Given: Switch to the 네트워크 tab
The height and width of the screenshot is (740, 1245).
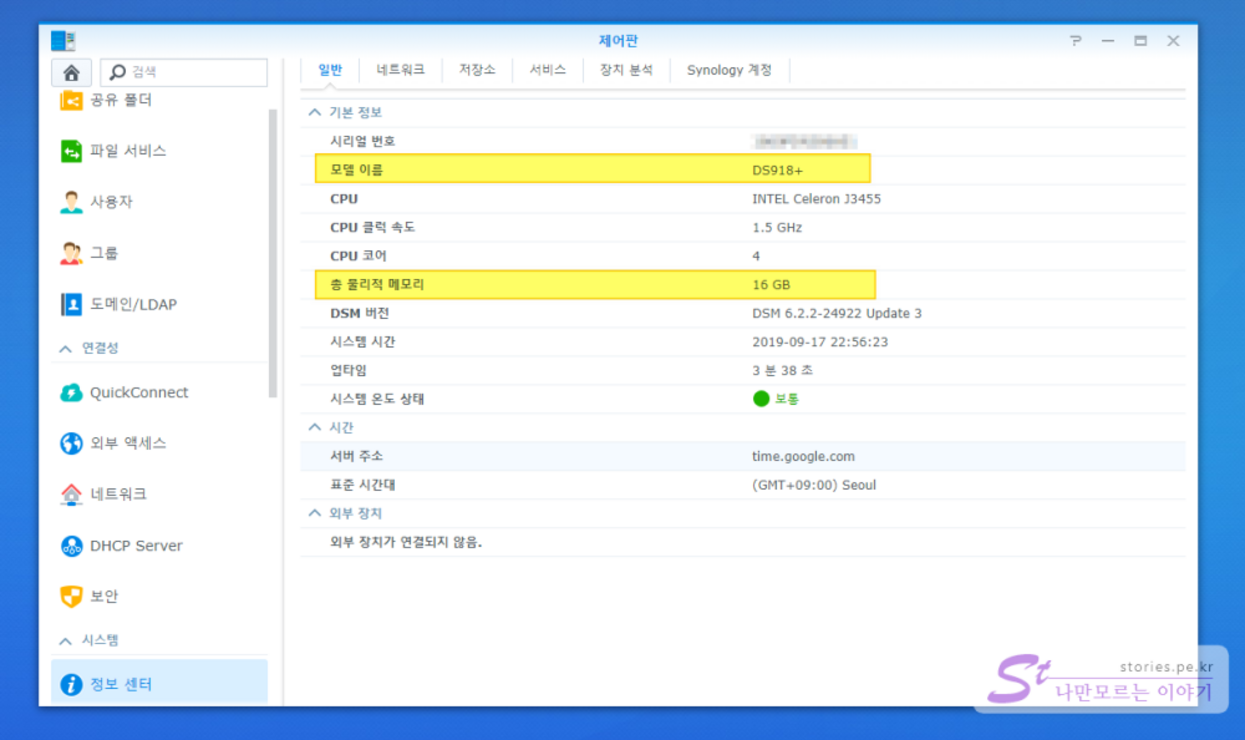Looking at the screenshot, I should 400,70.
